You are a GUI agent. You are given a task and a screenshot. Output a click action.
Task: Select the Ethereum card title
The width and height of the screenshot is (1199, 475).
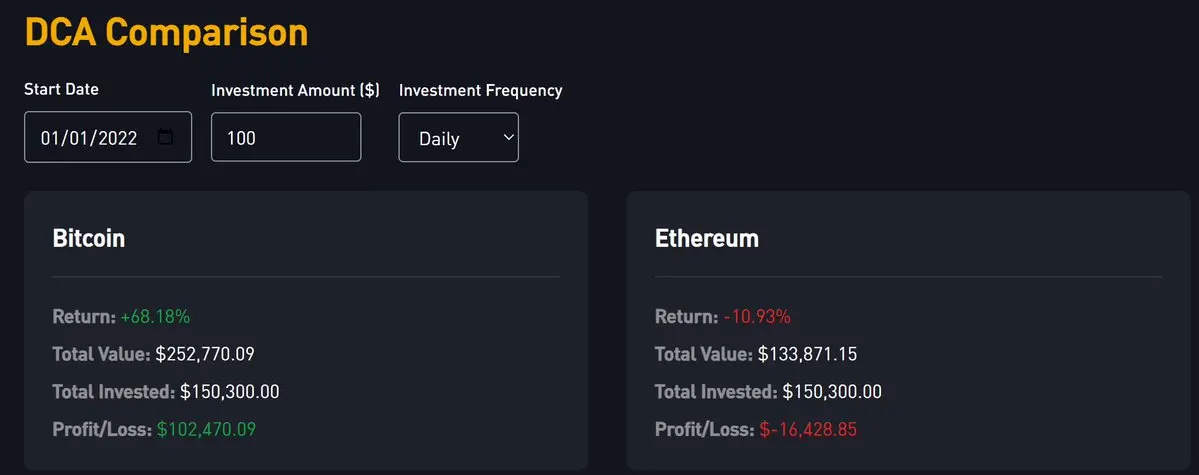[706, 238]
